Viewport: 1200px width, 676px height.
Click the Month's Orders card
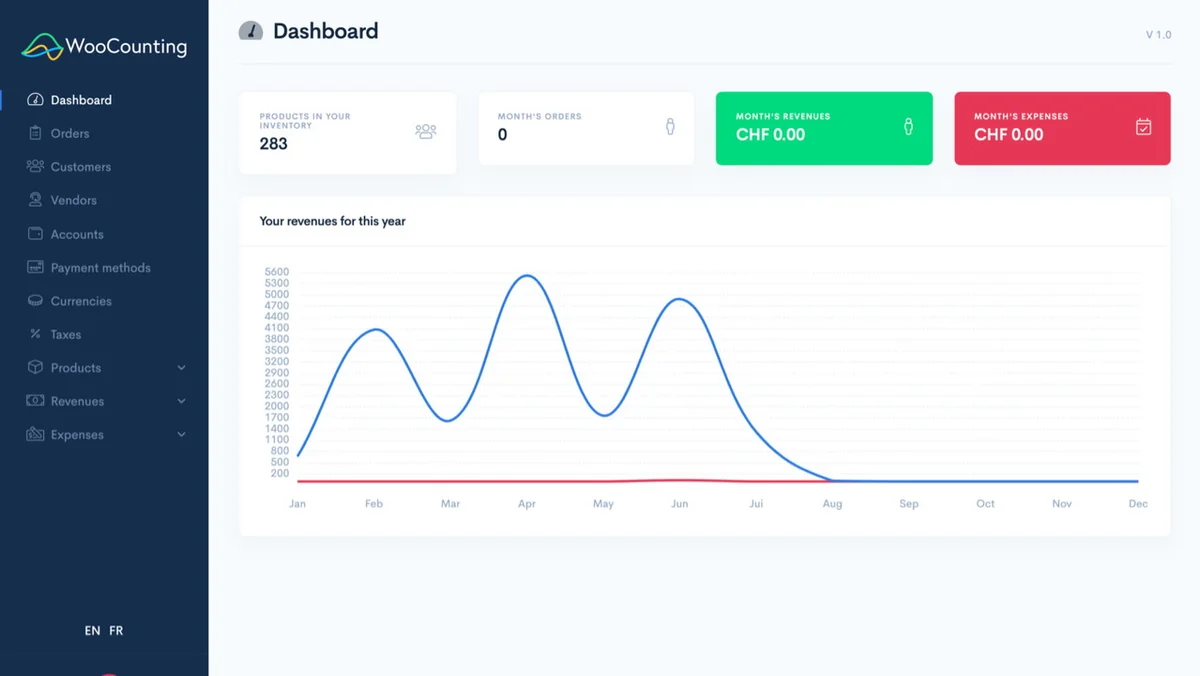click(586, 128)
